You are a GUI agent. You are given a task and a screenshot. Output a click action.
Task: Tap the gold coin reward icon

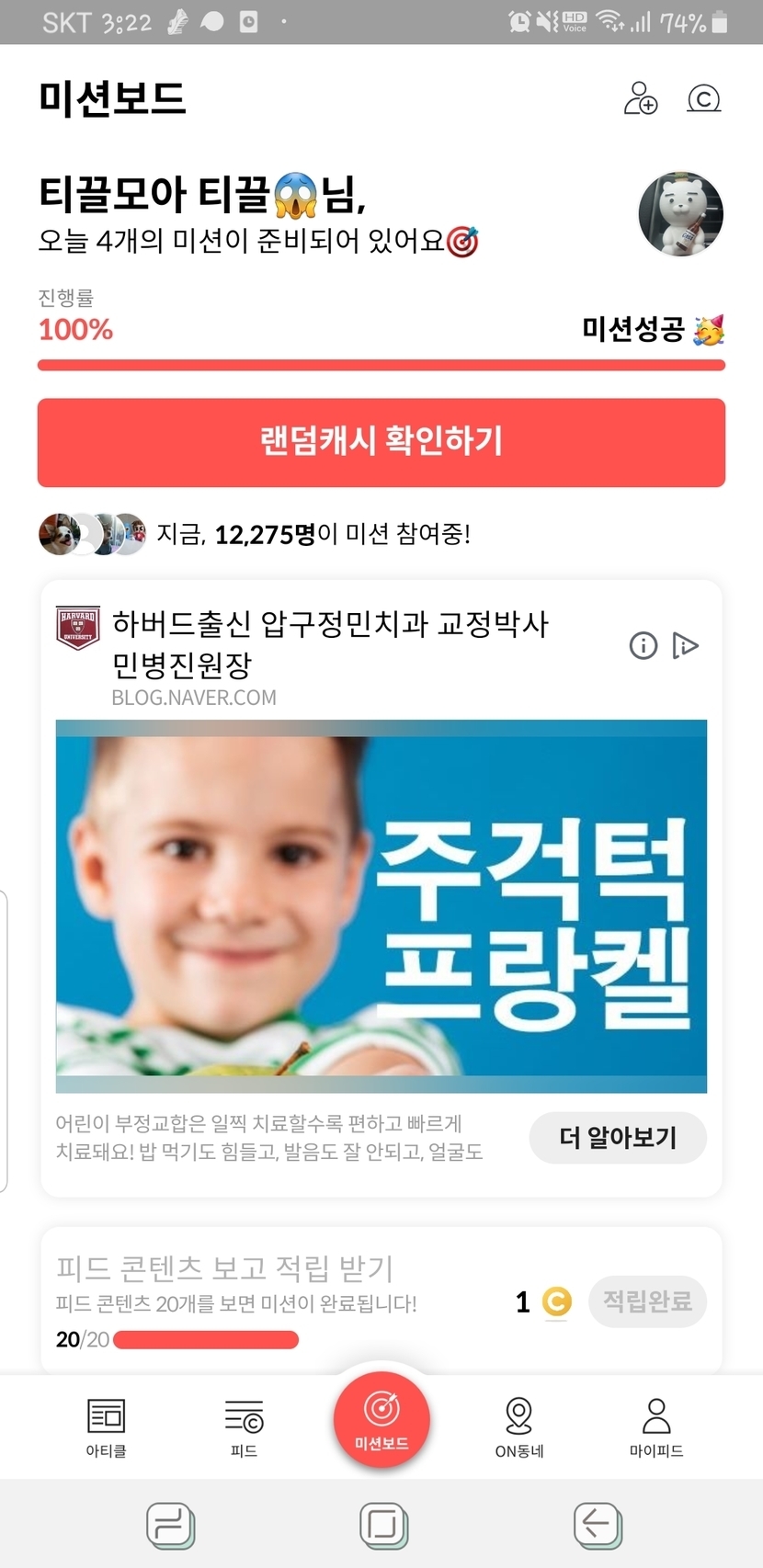pyautogui.click(x=557, y=1301)
